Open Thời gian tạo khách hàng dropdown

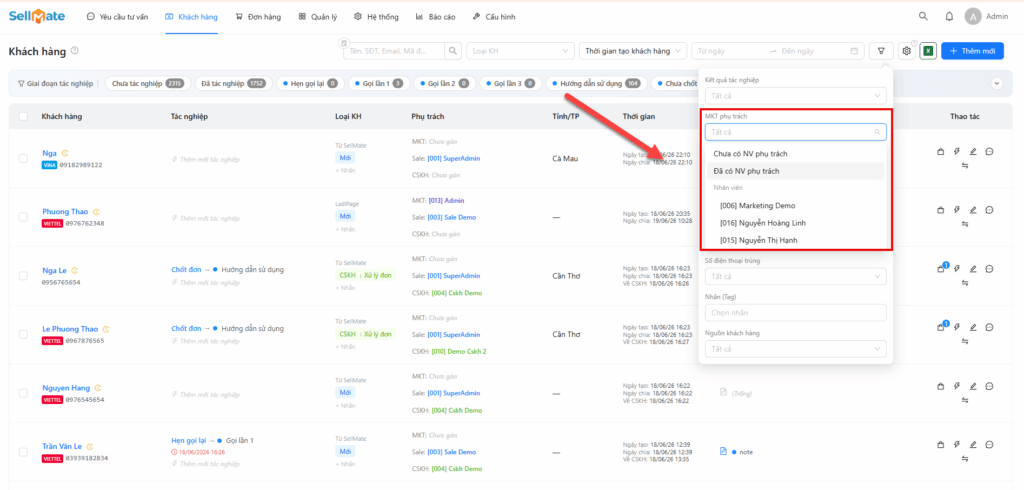pos(633,51)
